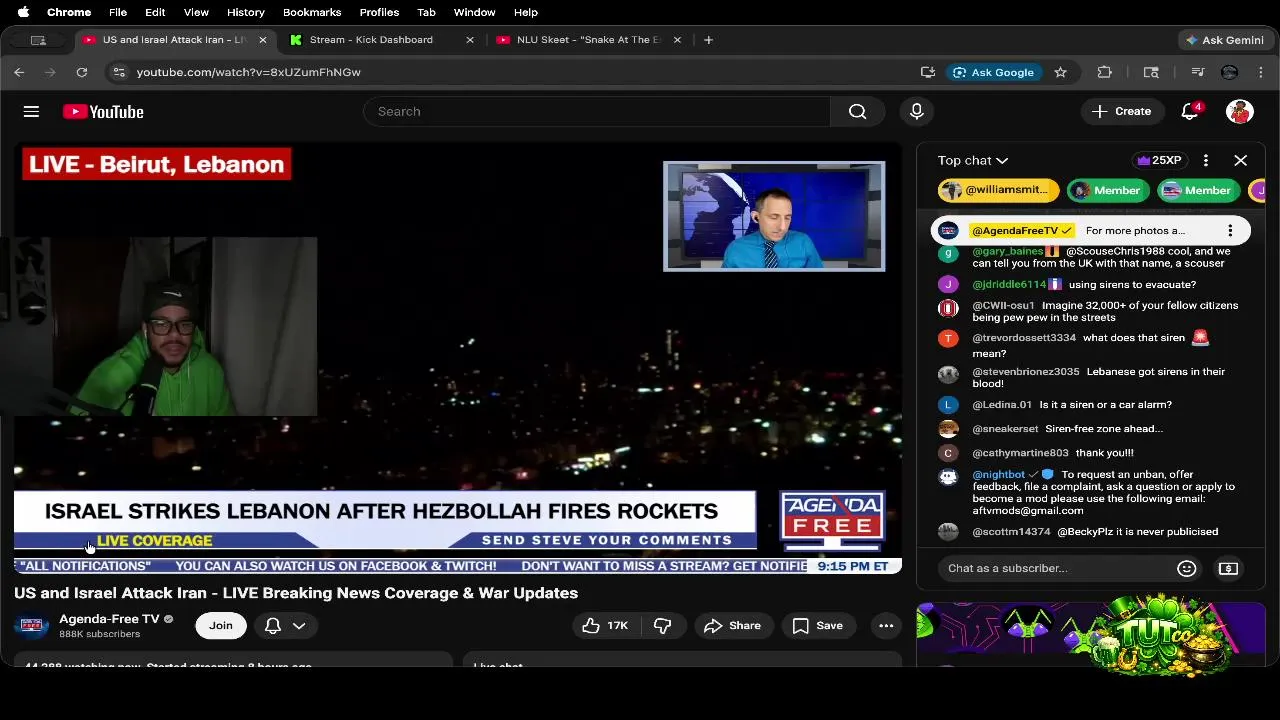Open the Bookmarks menu

[x=312, y=12]
